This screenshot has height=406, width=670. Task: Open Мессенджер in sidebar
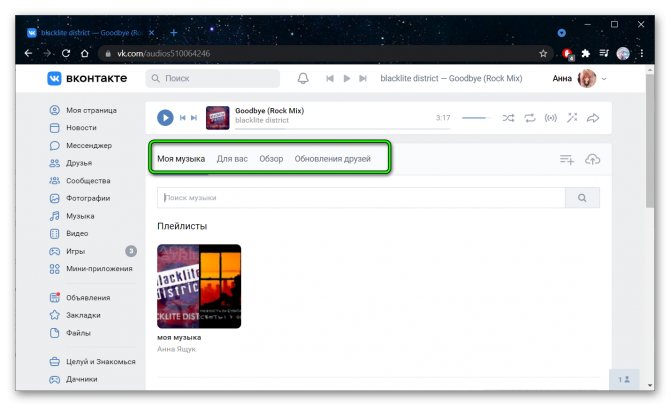point(81,146)
